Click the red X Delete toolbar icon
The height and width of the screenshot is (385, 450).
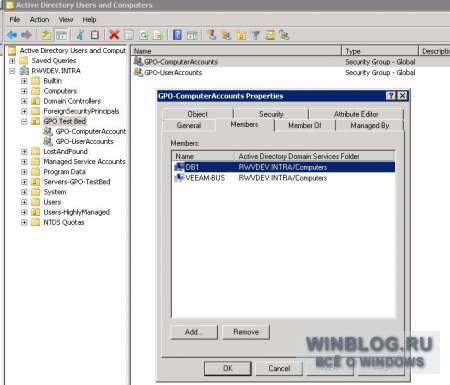[114, 35]
